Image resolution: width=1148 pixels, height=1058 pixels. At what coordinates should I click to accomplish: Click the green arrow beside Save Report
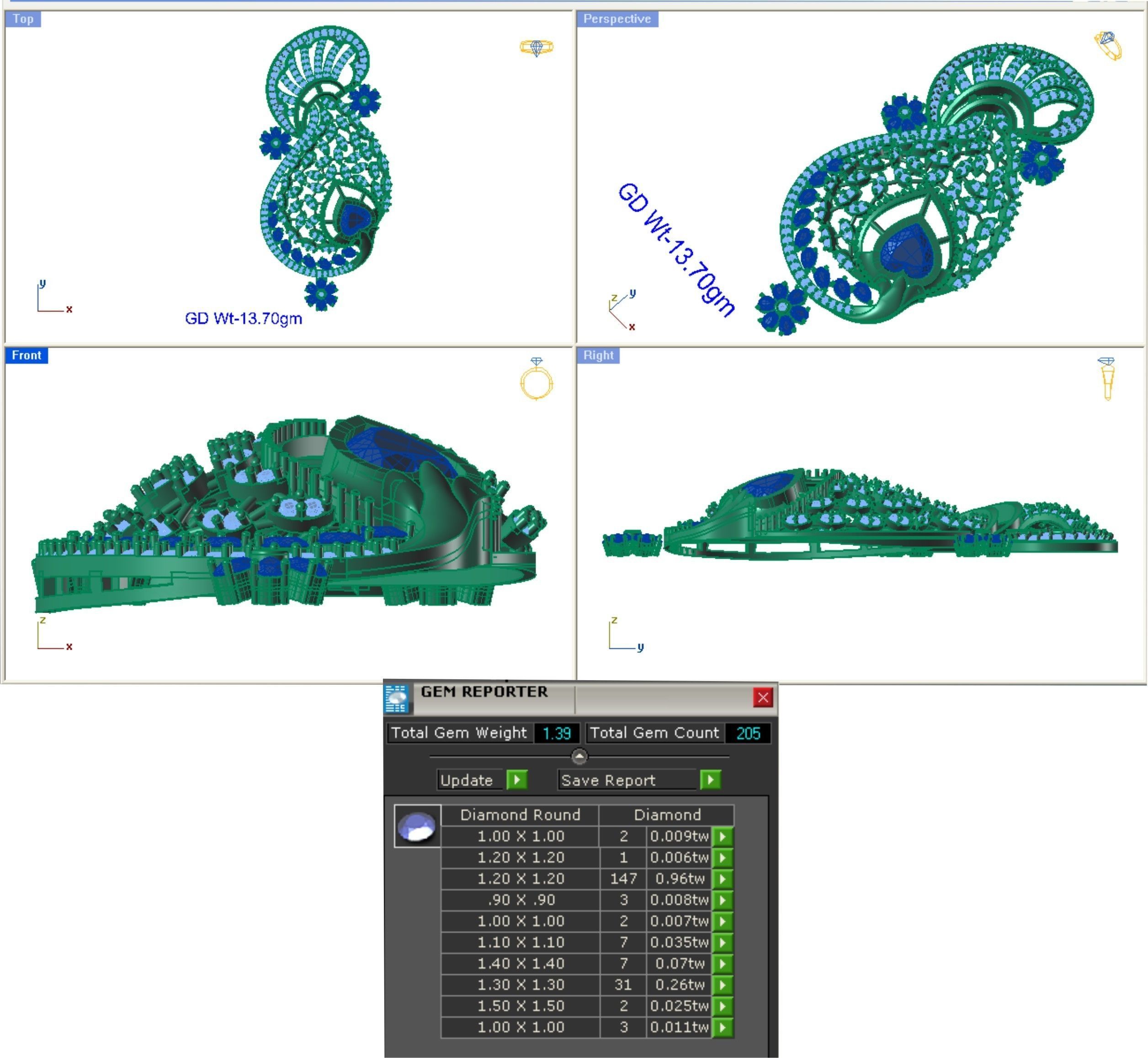[x=710, y=780]
